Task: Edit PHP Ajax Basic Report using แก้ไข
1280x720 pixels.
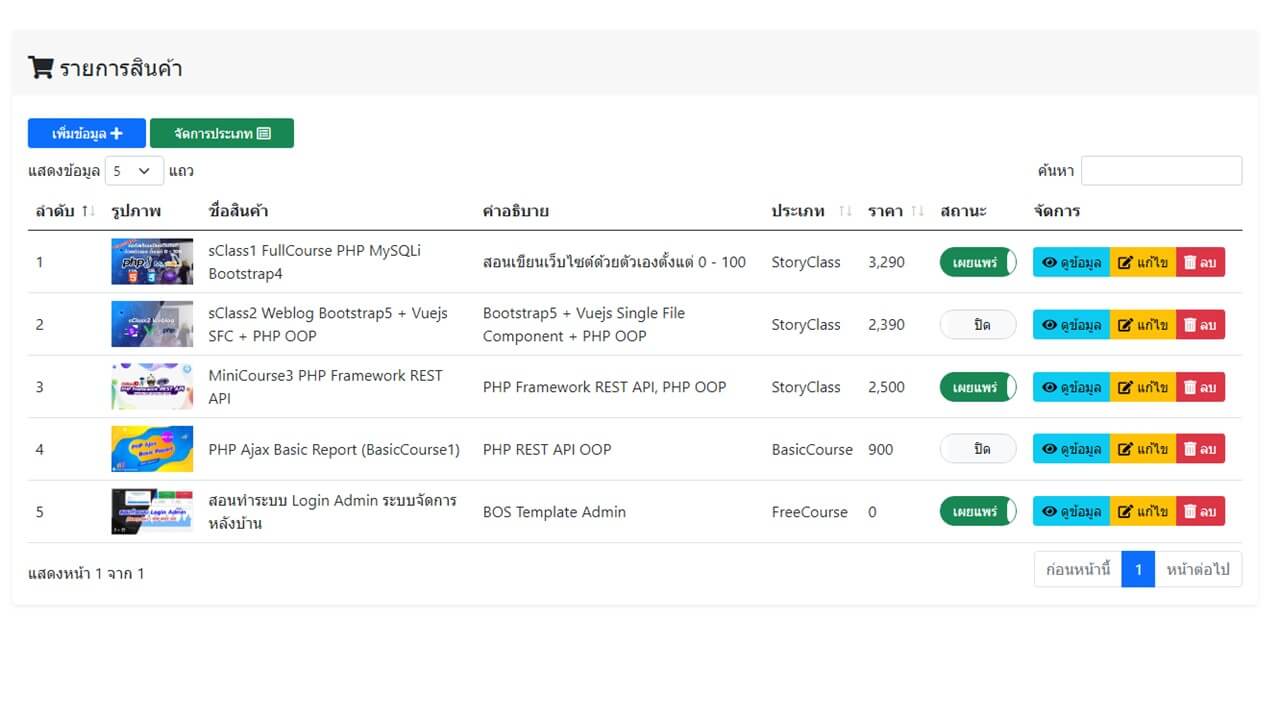Action: [1143, 449]
